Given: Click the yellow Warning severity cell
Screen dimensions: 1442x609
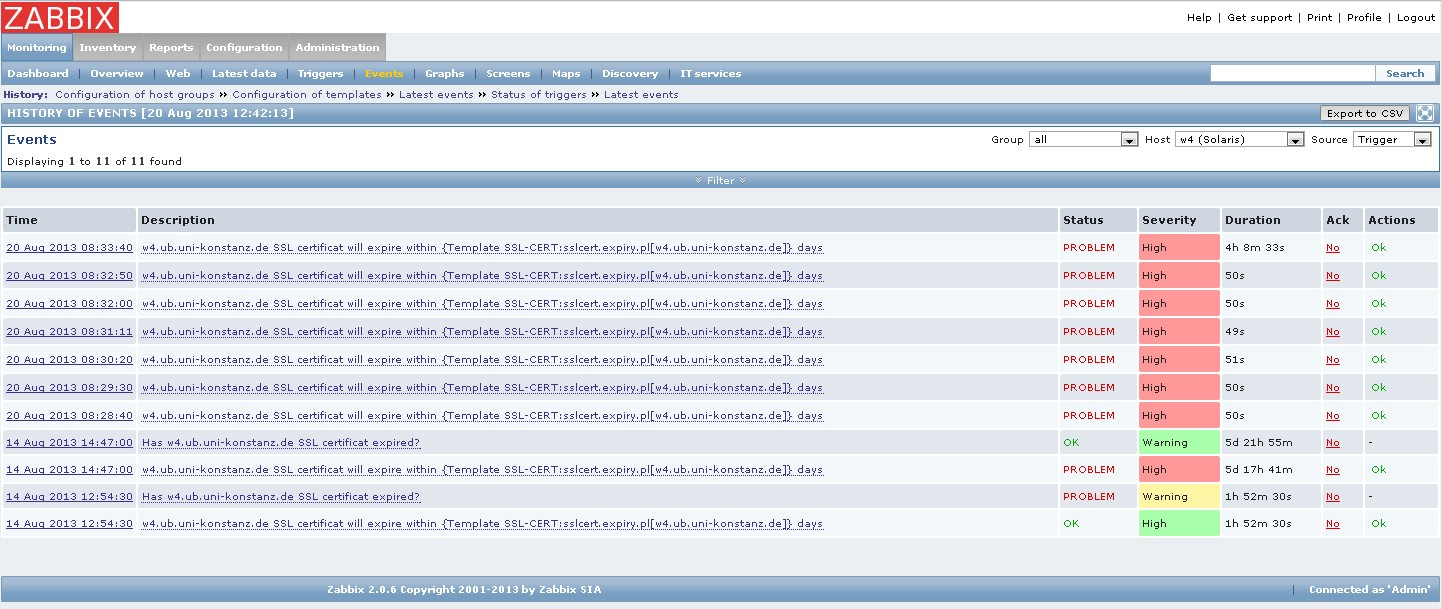Looking at the screenshot, I should pos(1179,497).
